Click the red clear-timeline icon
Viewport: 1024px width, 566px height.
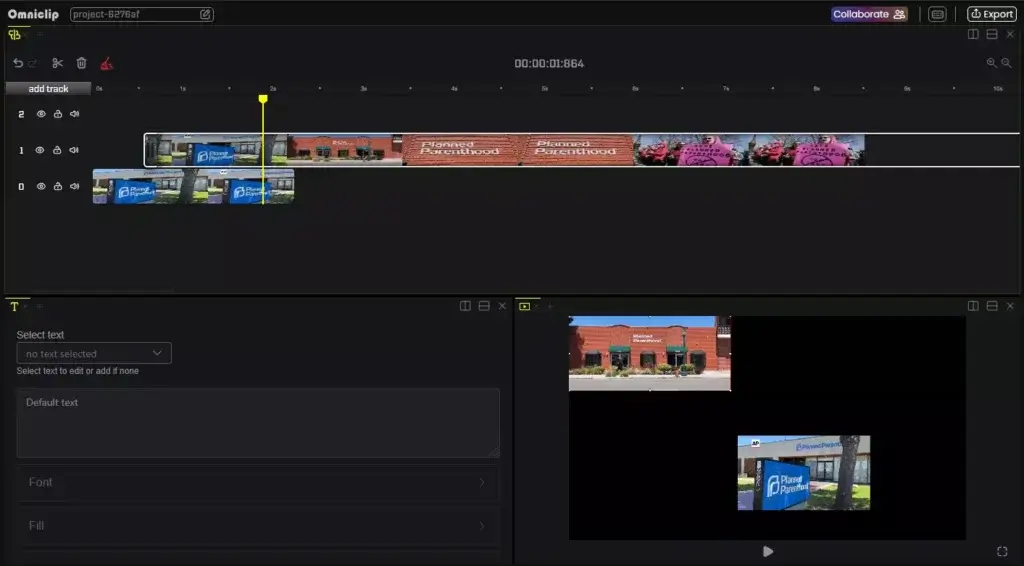[x=106, y=63]
